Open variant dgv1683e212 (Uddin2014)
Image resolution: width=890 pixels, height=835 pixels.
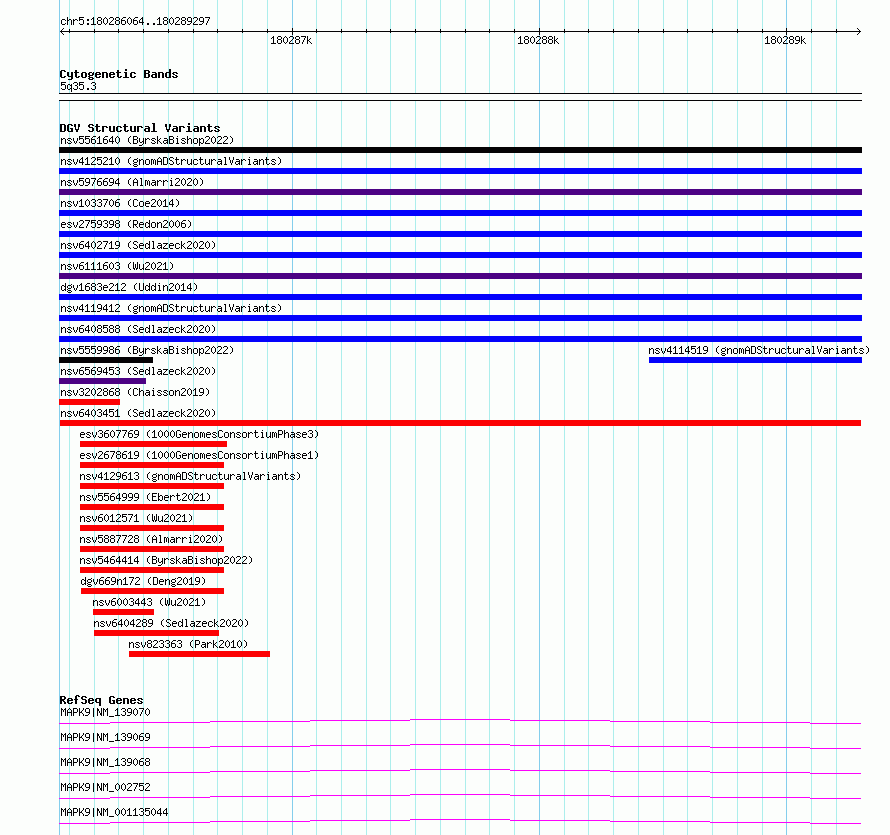click(129, 287)
